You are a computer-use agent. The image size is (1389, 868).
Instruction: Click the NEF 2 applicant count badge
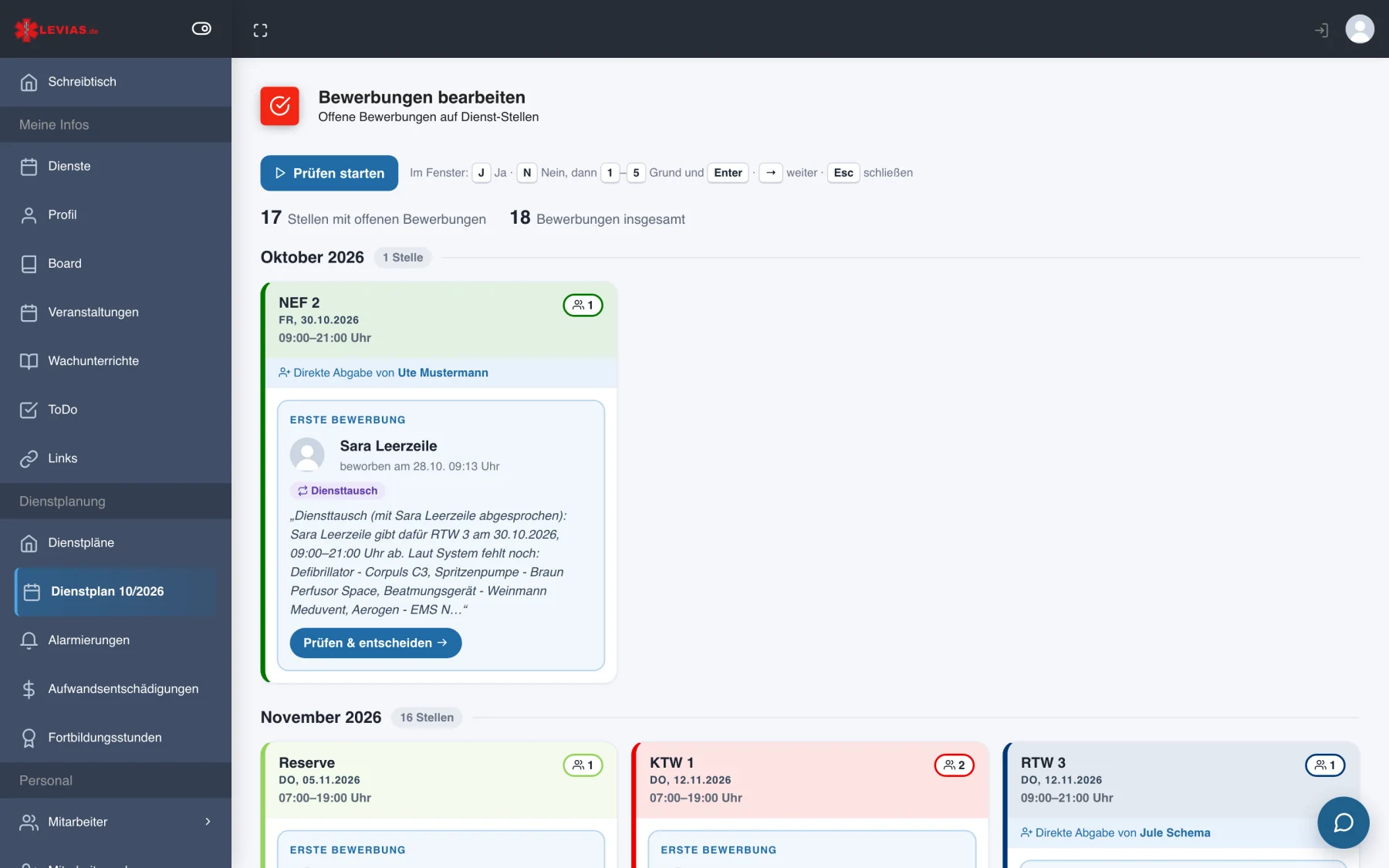(583, 306)
